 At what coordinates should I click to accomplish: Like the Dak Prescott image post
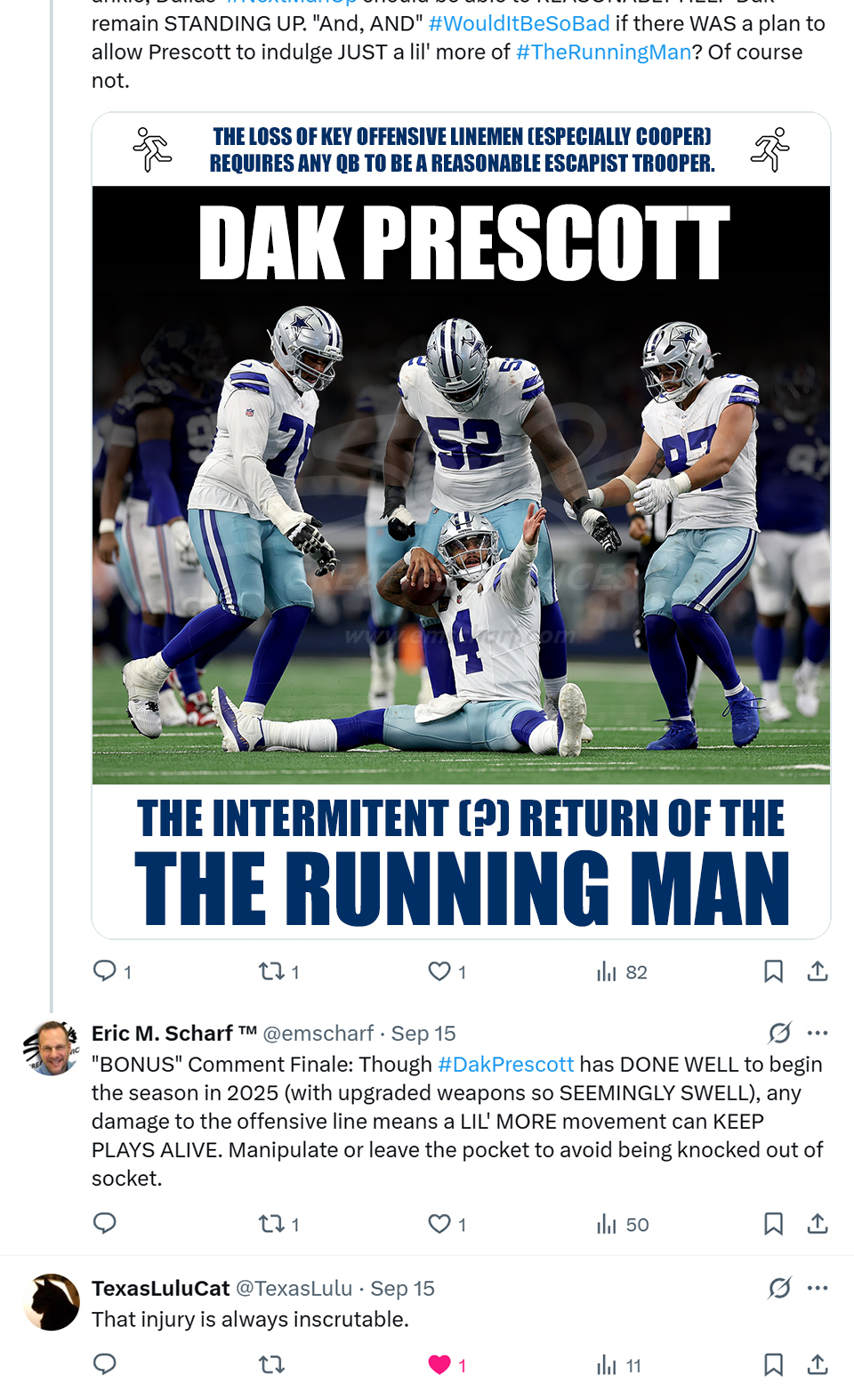coord(439,971)
